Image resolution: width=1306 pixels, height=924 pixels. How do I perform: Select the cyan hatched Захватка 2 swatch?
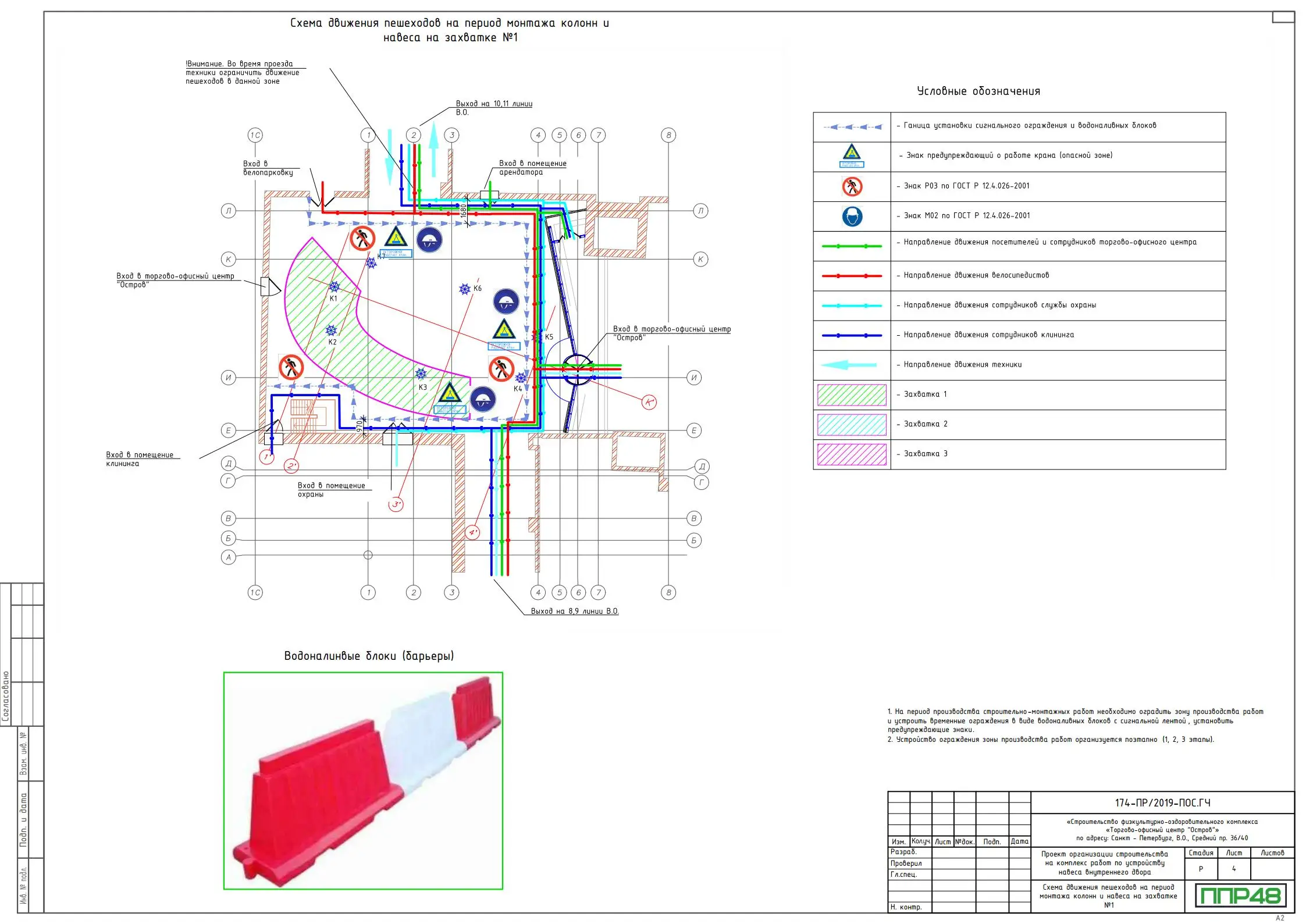(852, 425)
